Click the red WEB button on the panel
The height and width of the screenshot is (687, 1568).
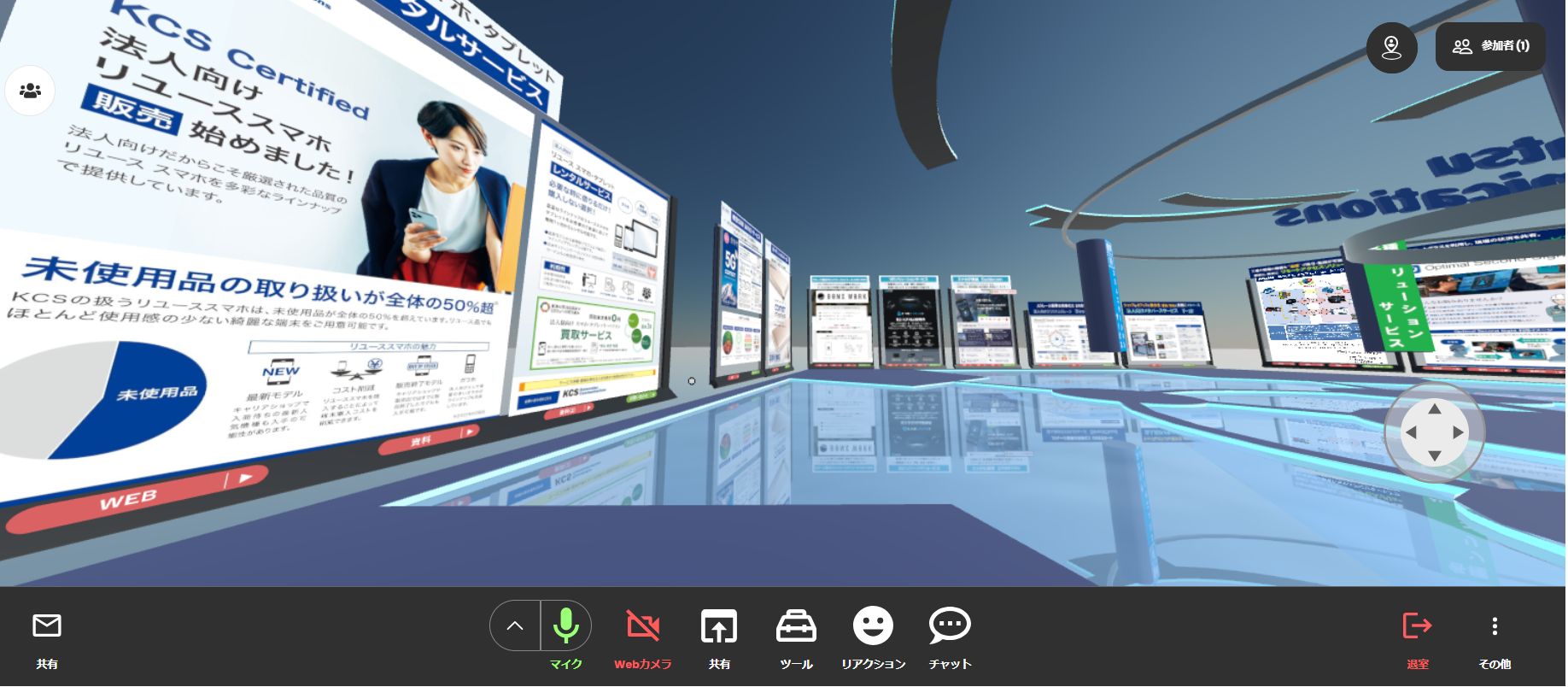(x=137, y=498)
